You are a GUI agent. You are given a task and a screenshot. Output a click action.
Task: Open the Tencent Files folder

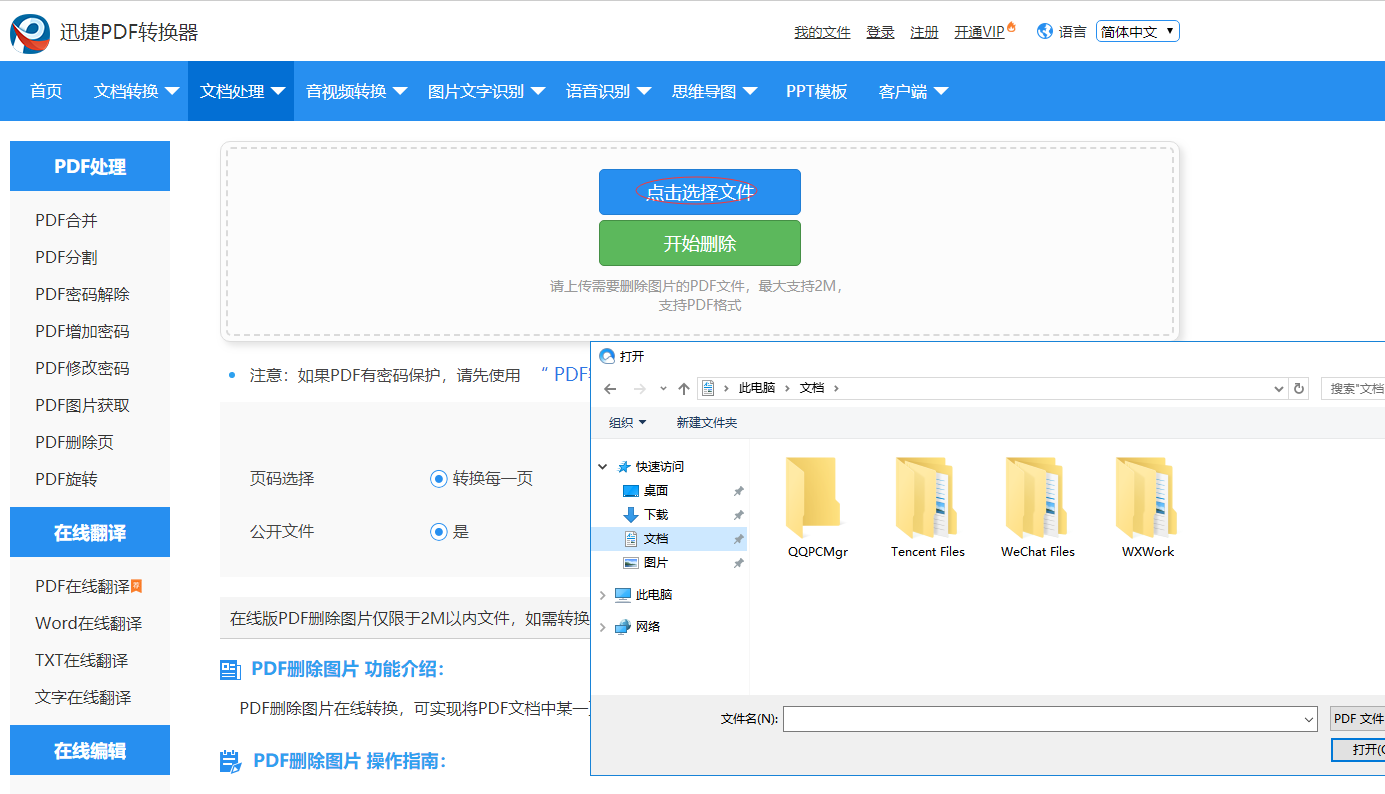click(928, 507)
